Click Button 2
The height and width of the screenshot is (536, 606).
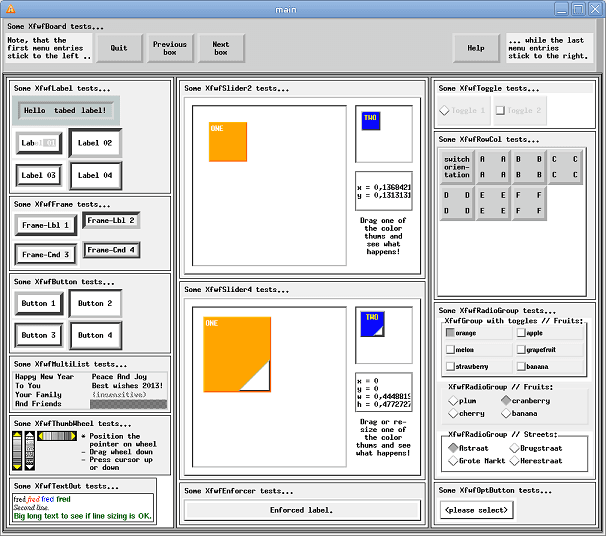tap(95, 303)
